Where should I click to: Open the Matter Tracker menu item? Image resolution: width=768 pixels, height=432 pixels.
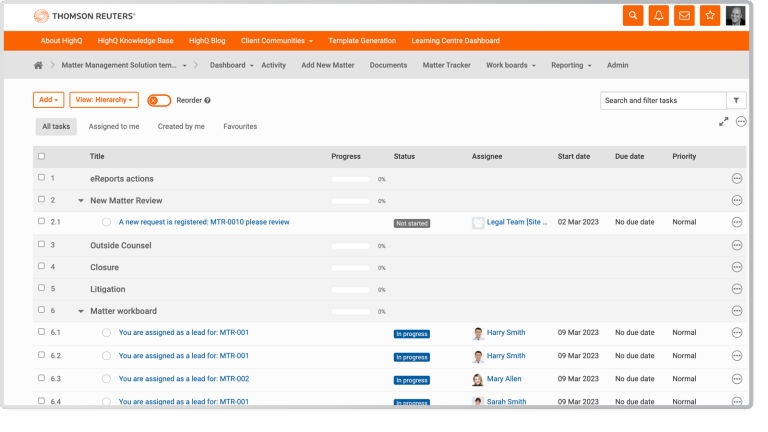(x=446, y=66)
